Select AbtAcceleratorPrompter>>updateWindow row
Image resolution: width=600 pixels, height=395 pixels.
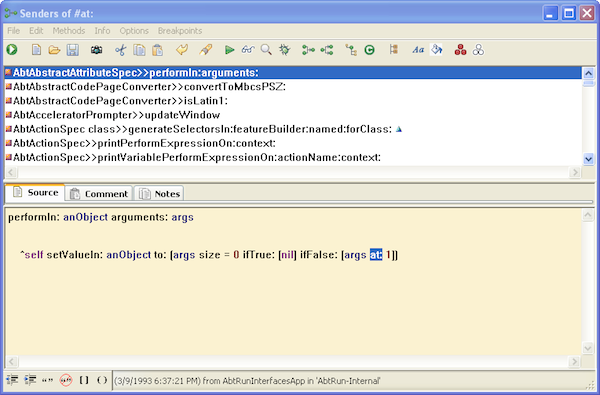(x=293, y=115)
